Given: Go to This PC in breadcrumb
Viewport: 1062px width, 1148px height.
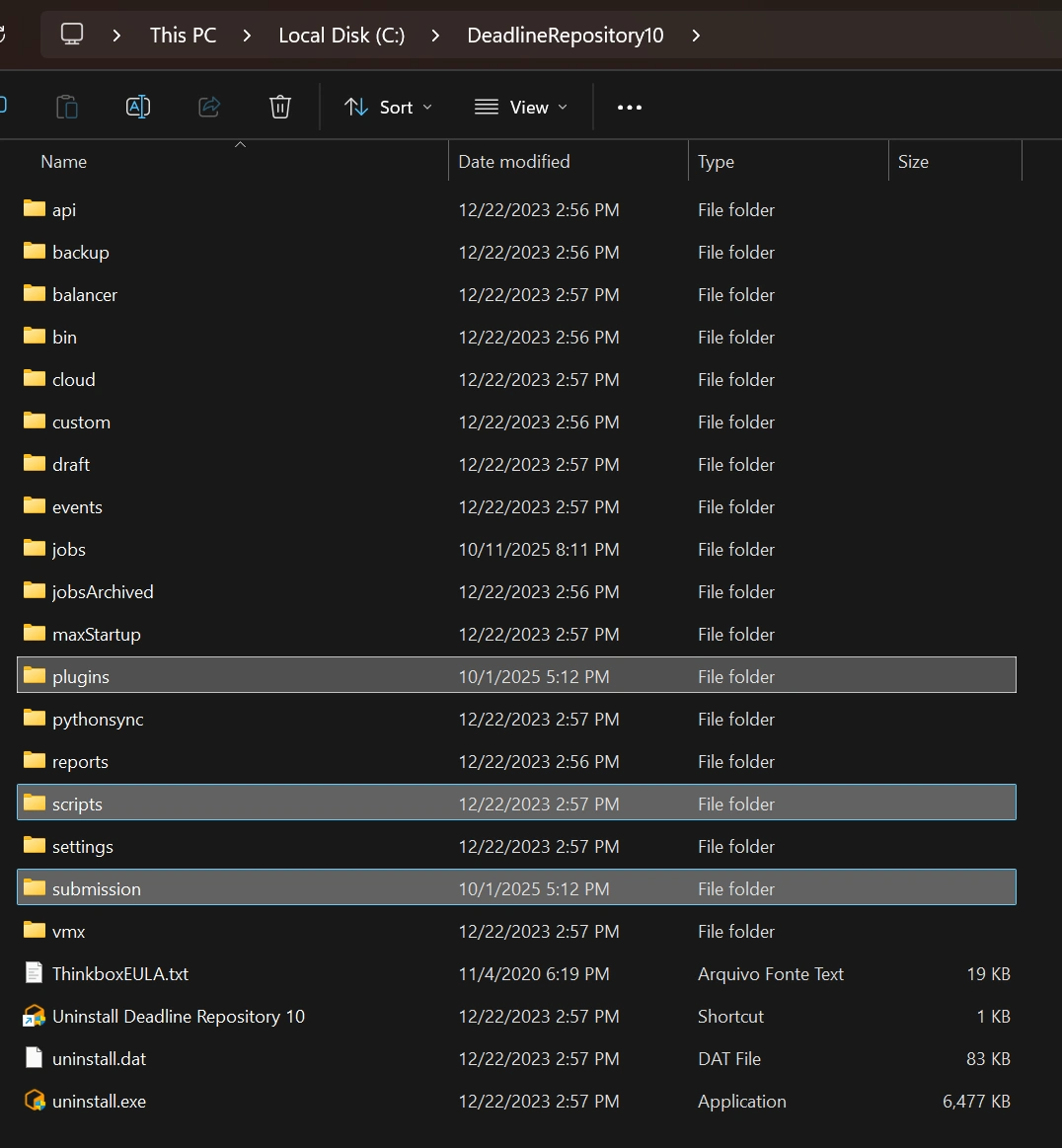Looking at the screenshot, I should click(183, 36).
